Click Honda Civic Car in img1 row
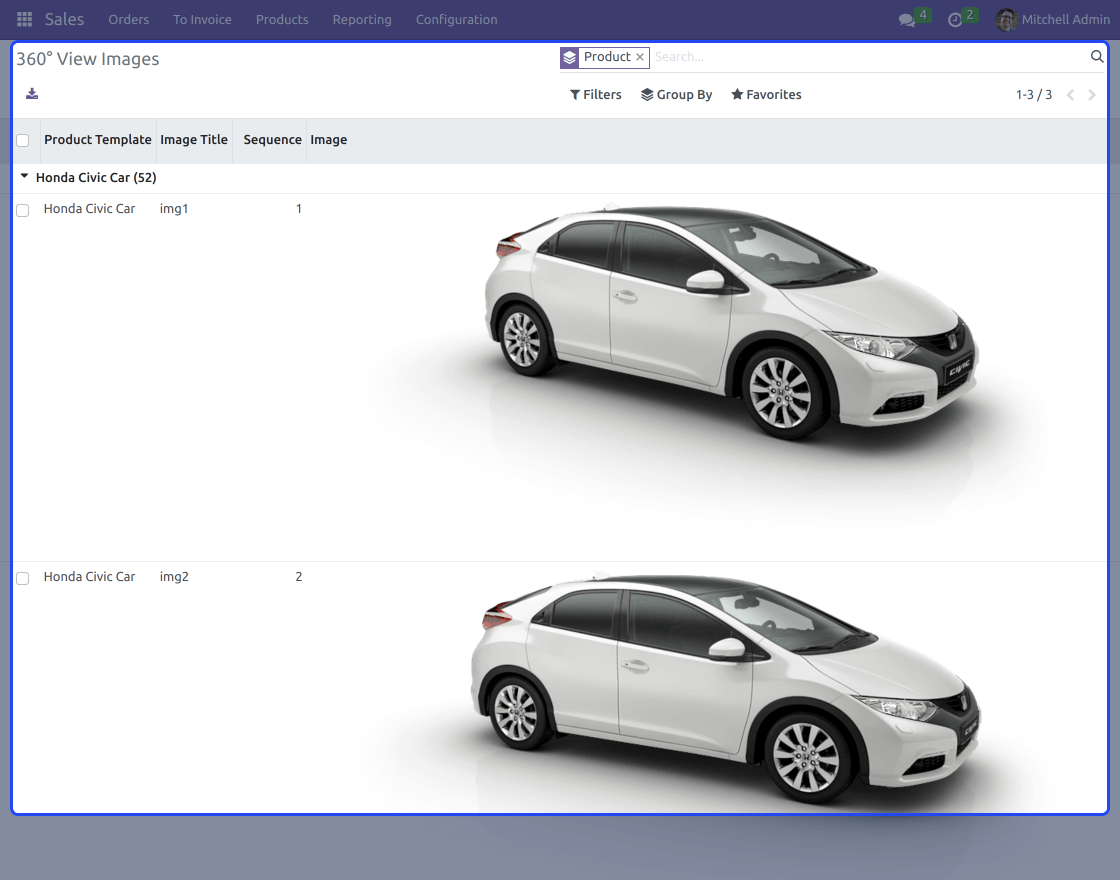This screenshot has width=1120, height=880. 89,209
